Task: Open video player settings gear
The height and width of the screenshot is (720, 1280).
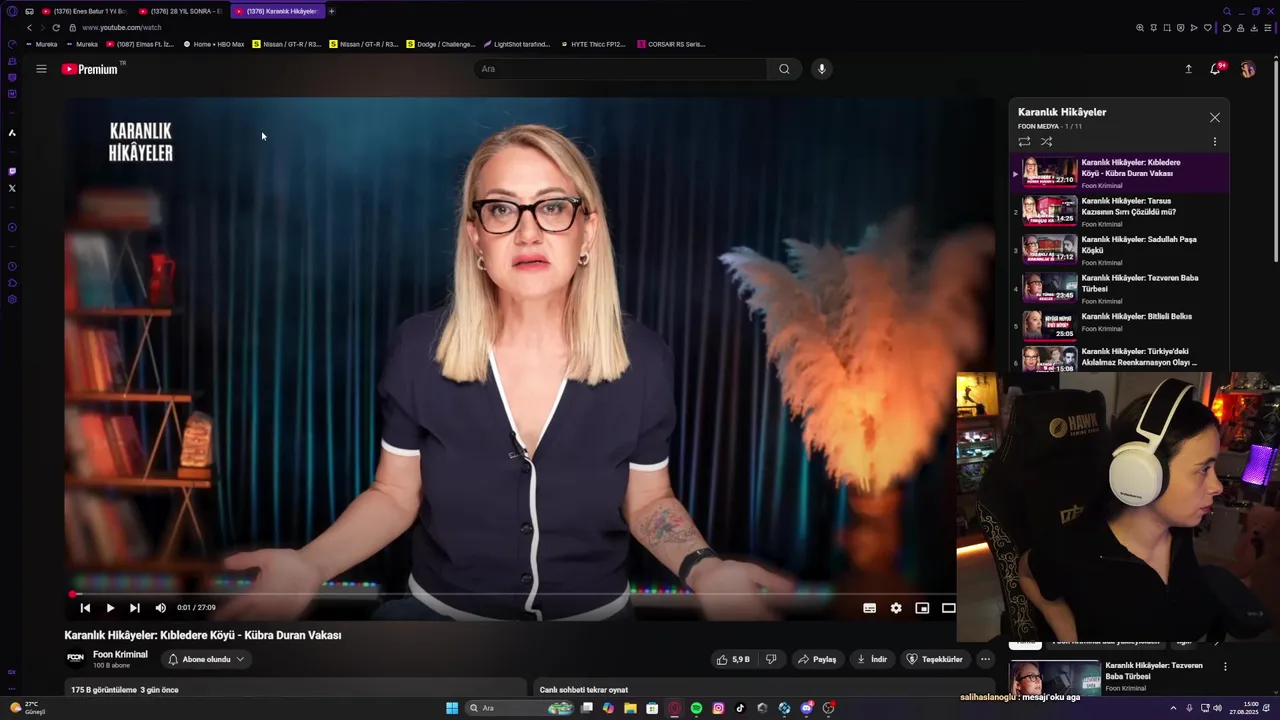Action: [x=896, y=608]
